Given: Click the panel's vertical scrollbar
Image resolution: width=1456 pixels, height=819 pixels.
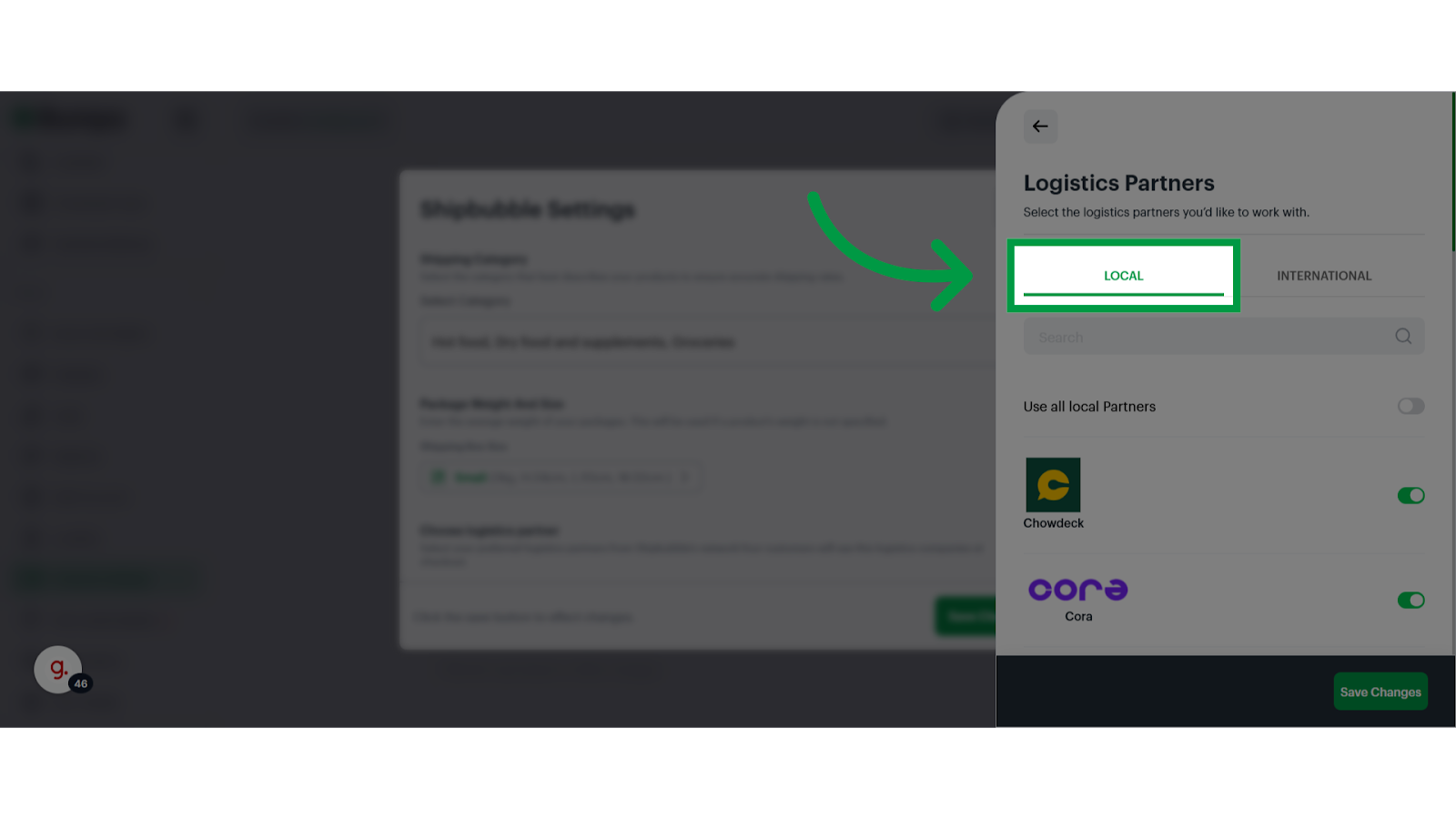Looking at the screenshot, I should click(x=1453, y=172).
